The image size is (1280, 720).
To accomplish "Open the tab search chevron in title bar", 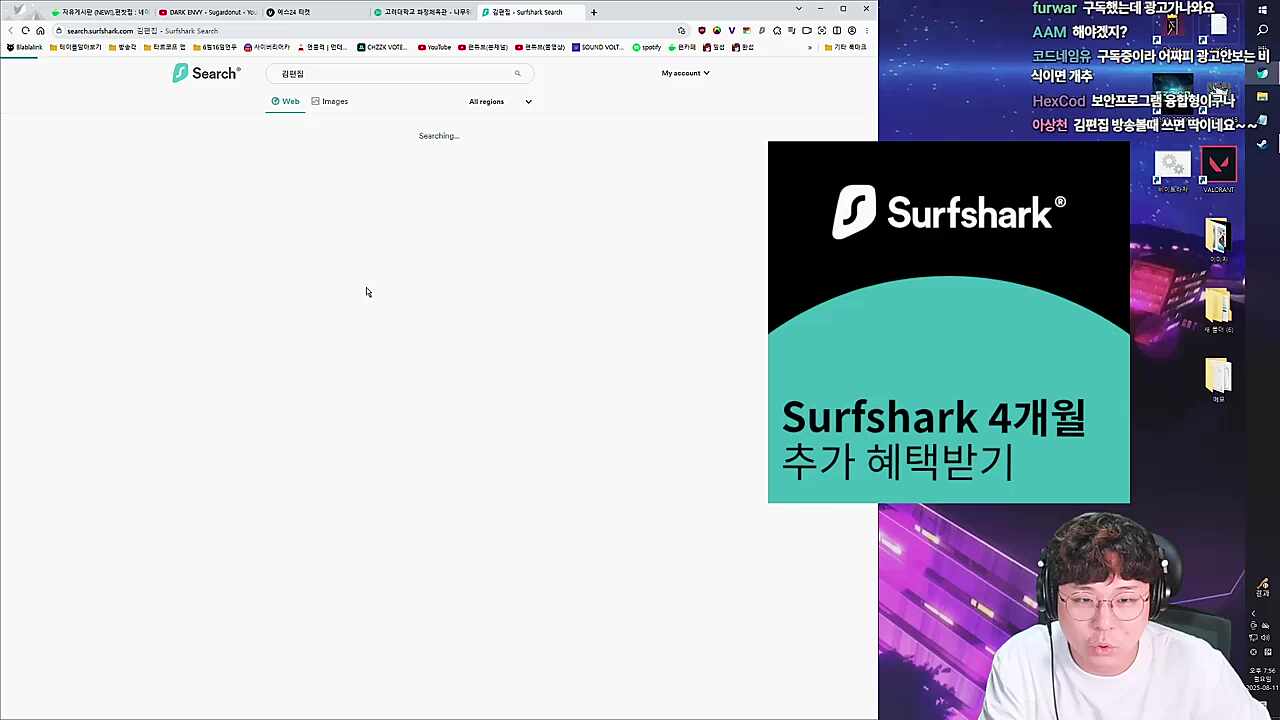I will (798, 8).
